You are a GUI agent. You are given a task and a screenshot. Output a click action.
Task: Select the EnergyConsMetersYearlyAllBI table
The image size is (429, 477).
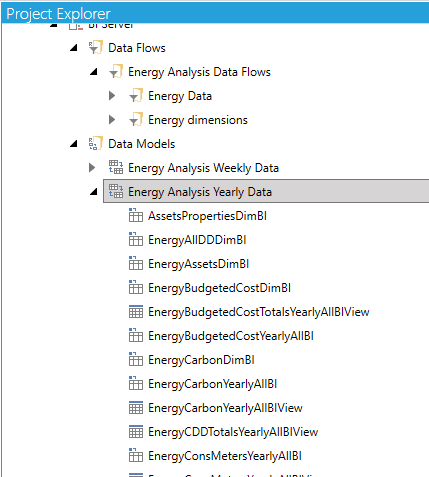225,456
